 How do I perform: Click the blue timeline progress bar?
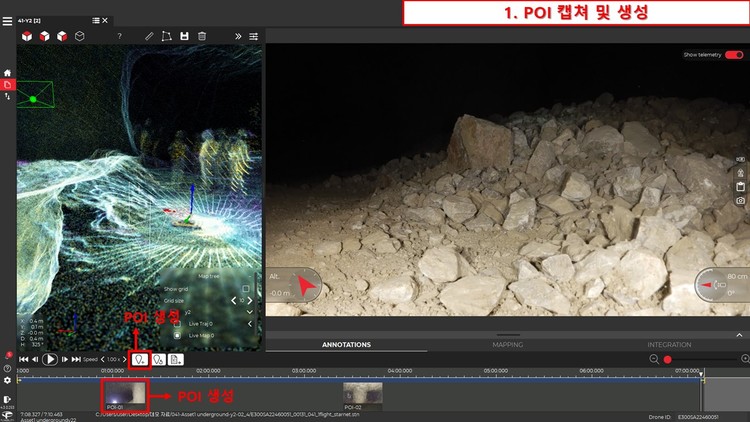360,380
